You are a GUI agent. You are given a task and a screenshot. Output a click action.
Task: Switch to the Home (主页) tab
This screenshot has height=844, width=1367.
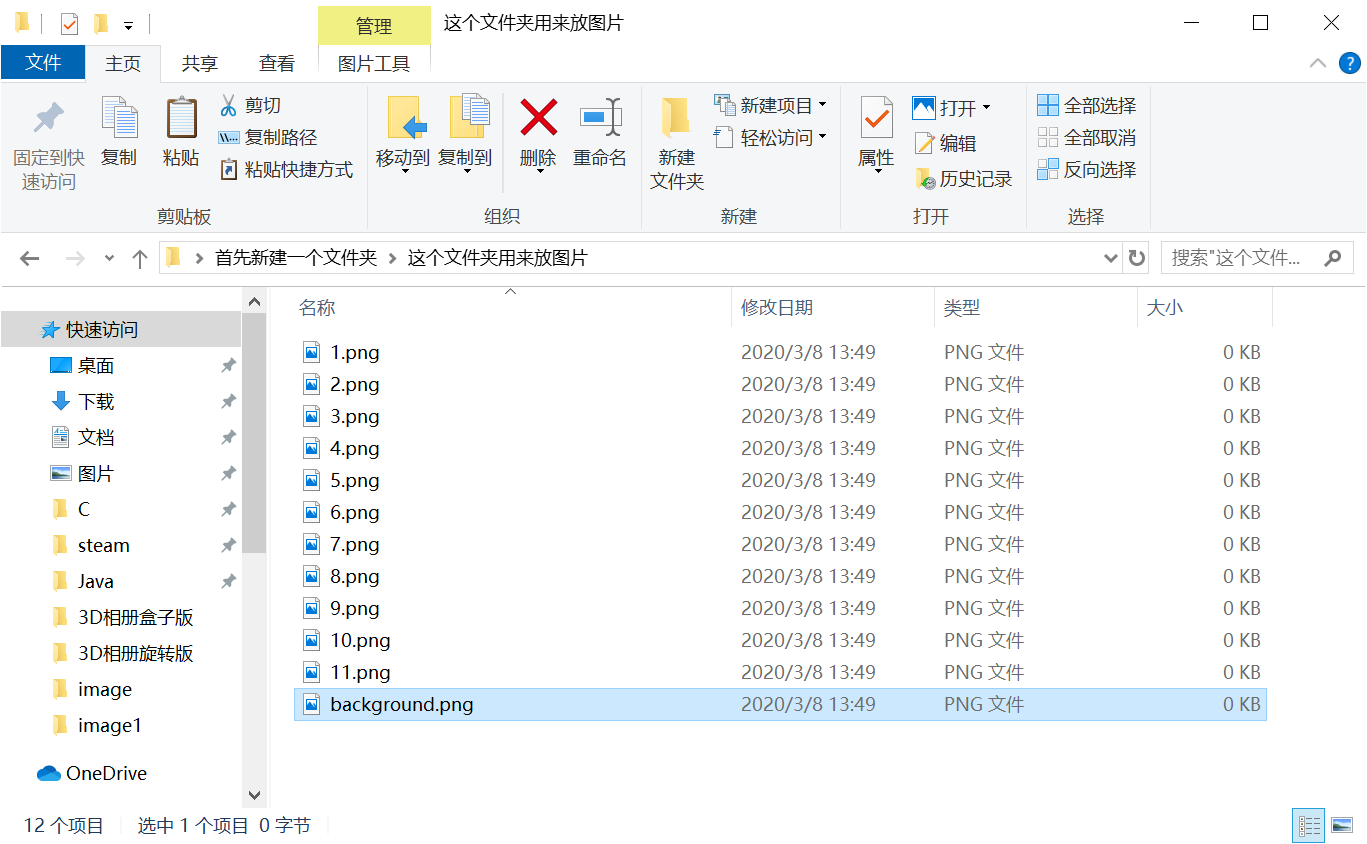coord(123,63)
